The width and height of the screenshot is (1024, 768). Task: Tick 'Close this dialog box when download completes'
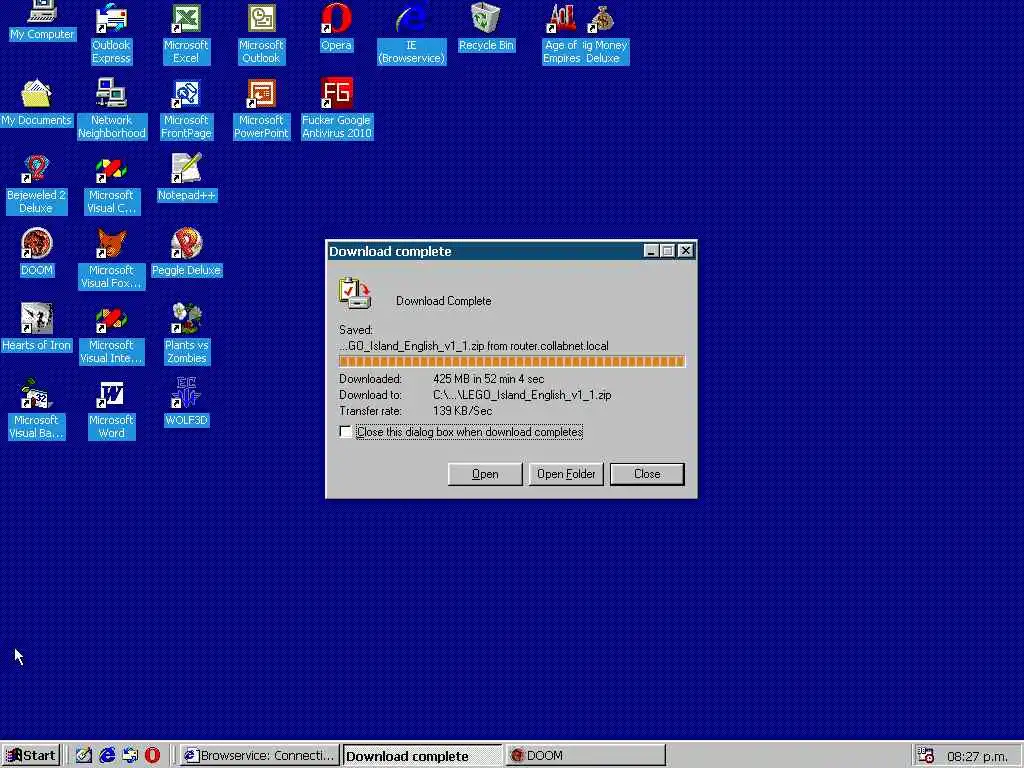click(345, 432)
